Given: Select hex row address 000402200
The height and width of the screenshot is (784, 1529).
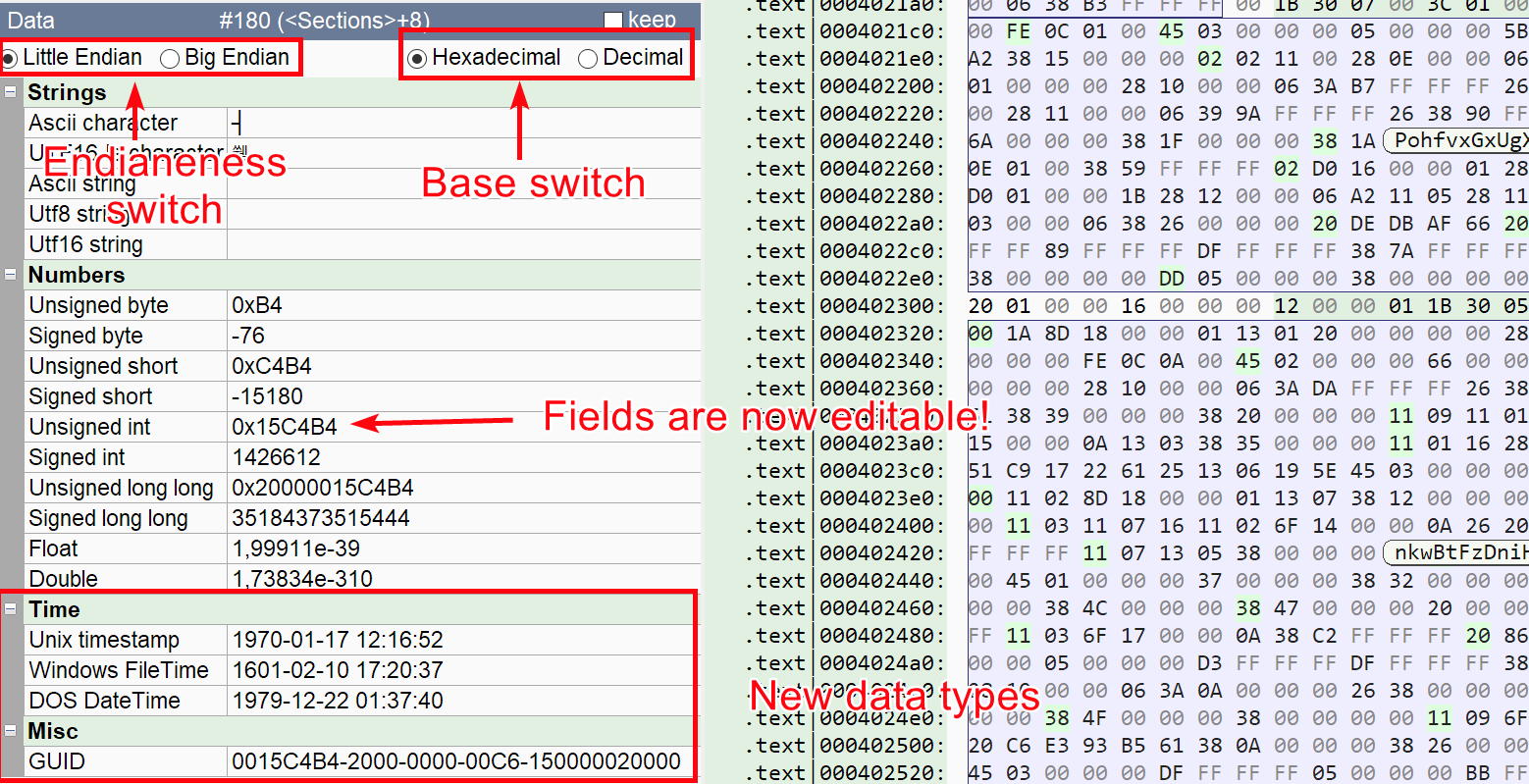Looking at the screenshot, I should pos(882,86).
